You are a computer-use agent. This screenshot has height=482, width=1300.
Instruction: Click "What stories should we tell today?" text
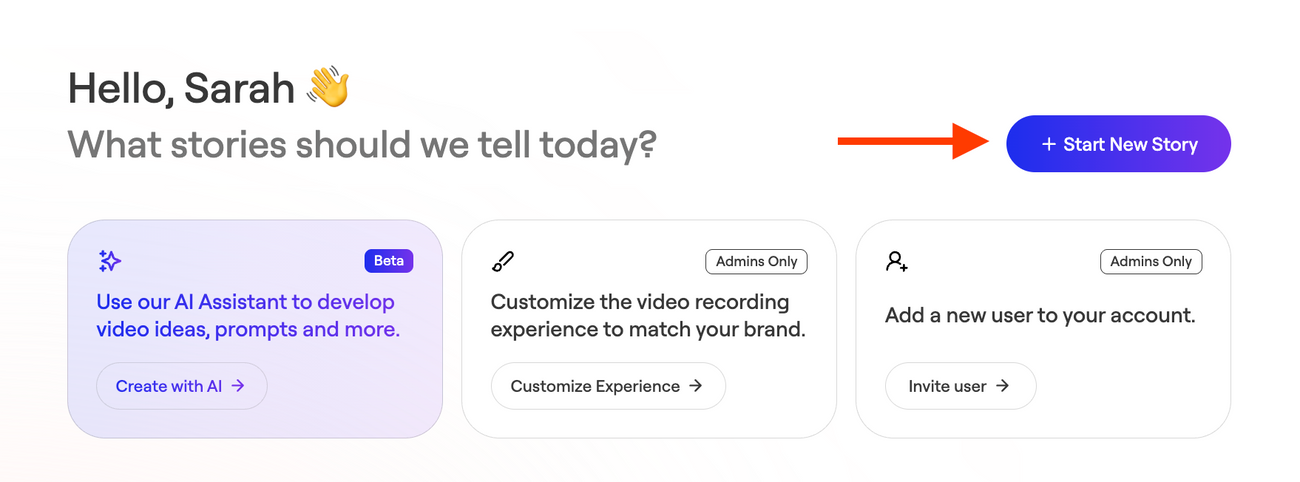click(x=362, y=146)
